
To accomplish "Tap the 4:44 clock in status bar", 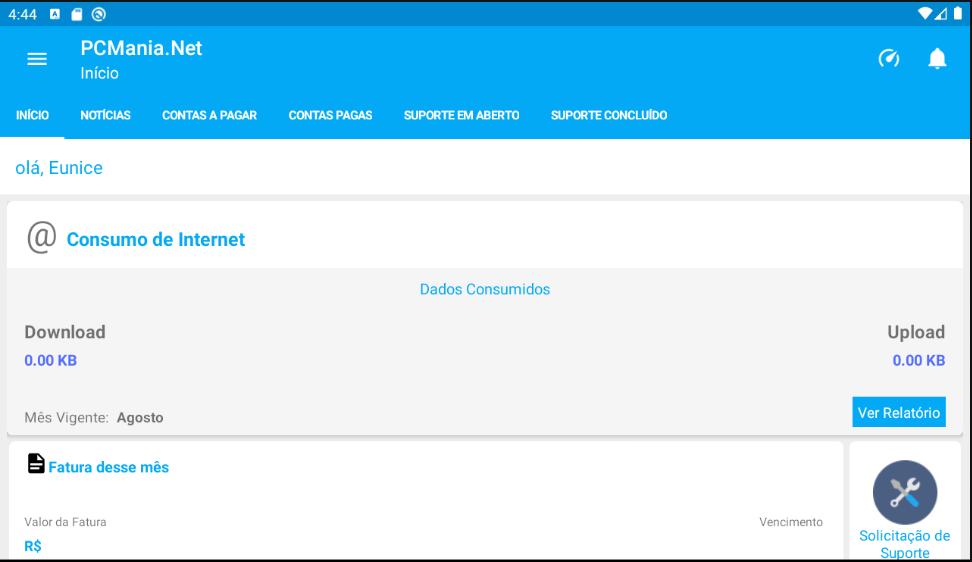I will (23, 14).
